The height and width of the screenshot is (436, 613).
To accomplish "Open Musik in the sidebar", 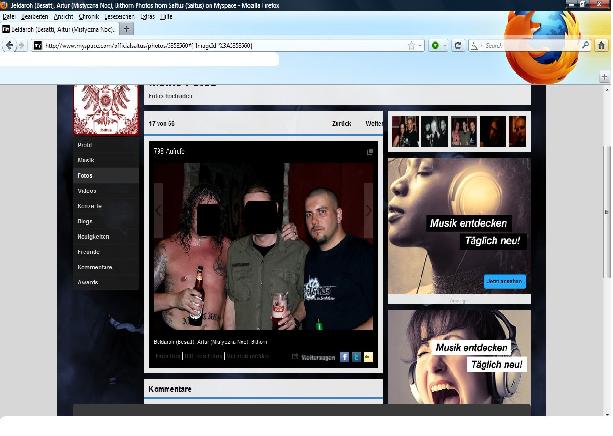I will [106, 160].
